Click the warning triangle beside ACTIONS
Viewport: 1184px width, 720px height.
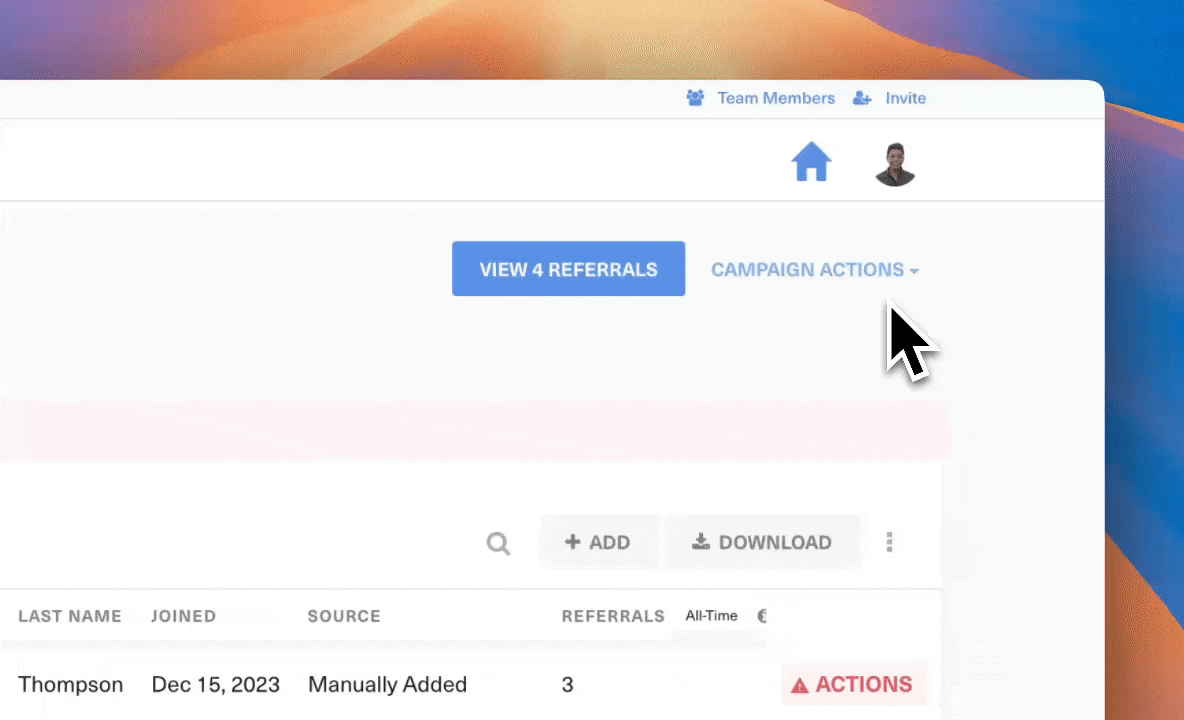click(x=799, y=684)
